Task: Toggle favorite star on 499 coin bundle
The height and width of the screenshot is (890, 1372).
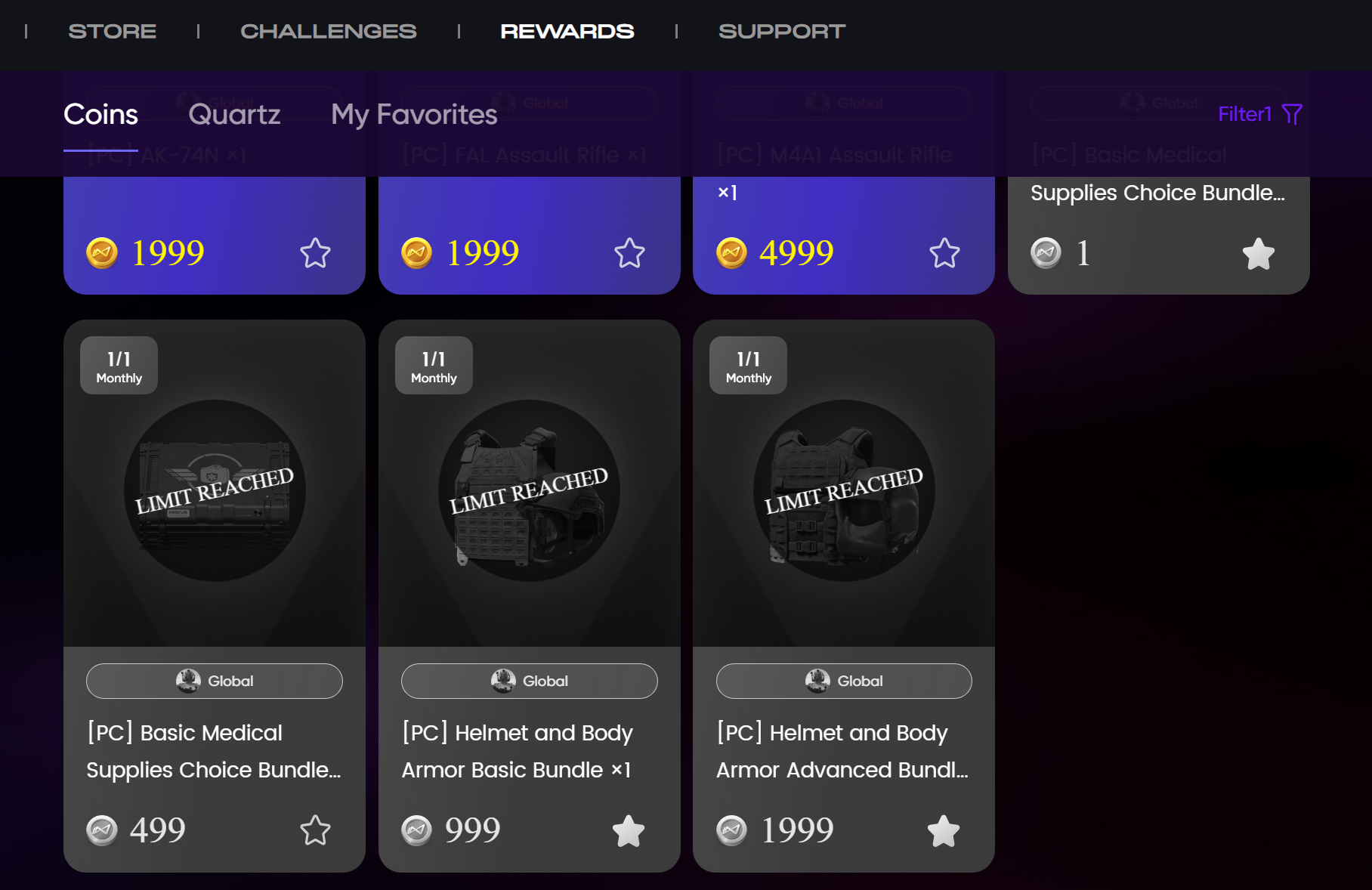Action: [315, 830]
